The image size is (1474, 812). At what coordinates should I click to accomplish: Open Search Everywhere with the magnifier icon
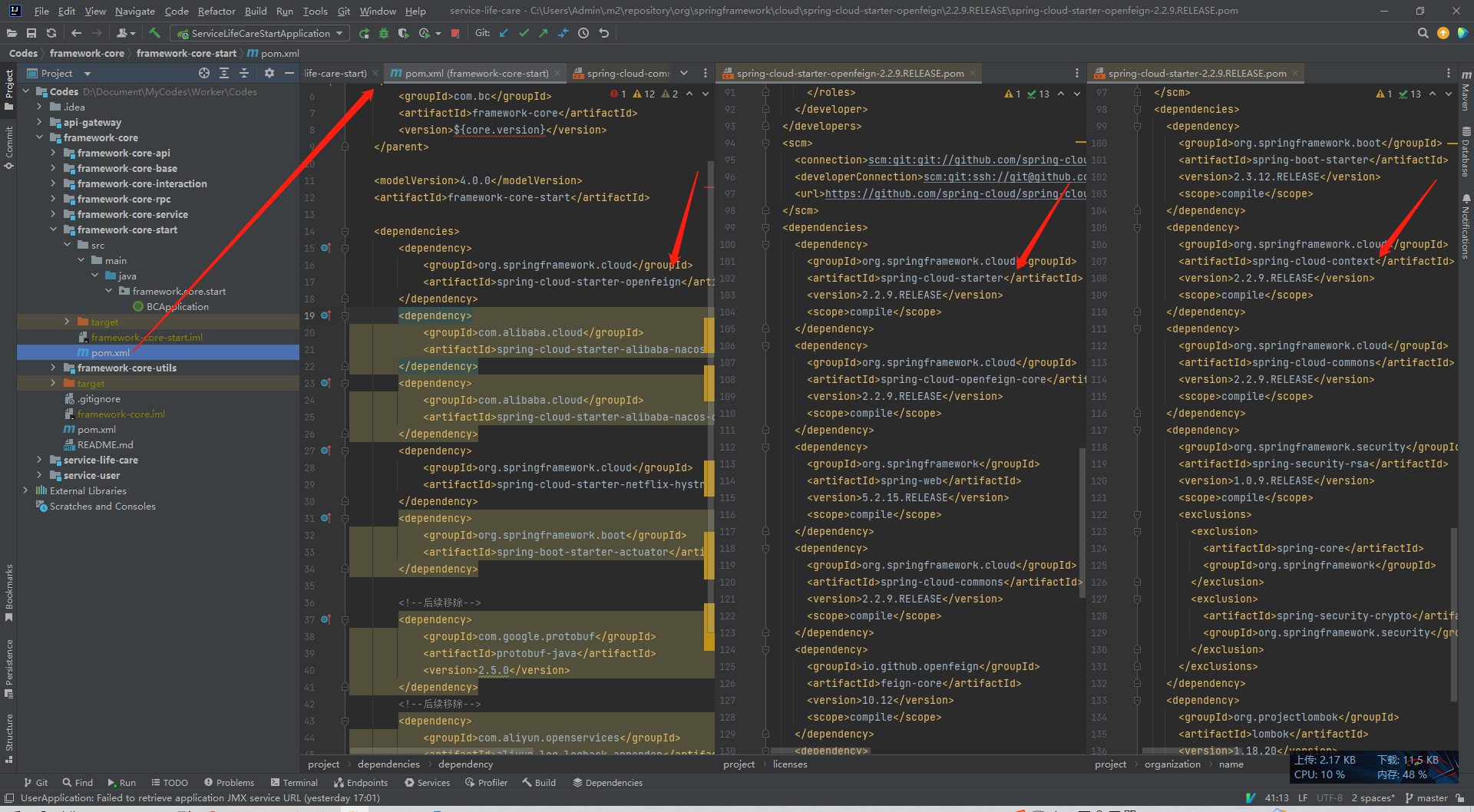click(x=1423, y=33)
